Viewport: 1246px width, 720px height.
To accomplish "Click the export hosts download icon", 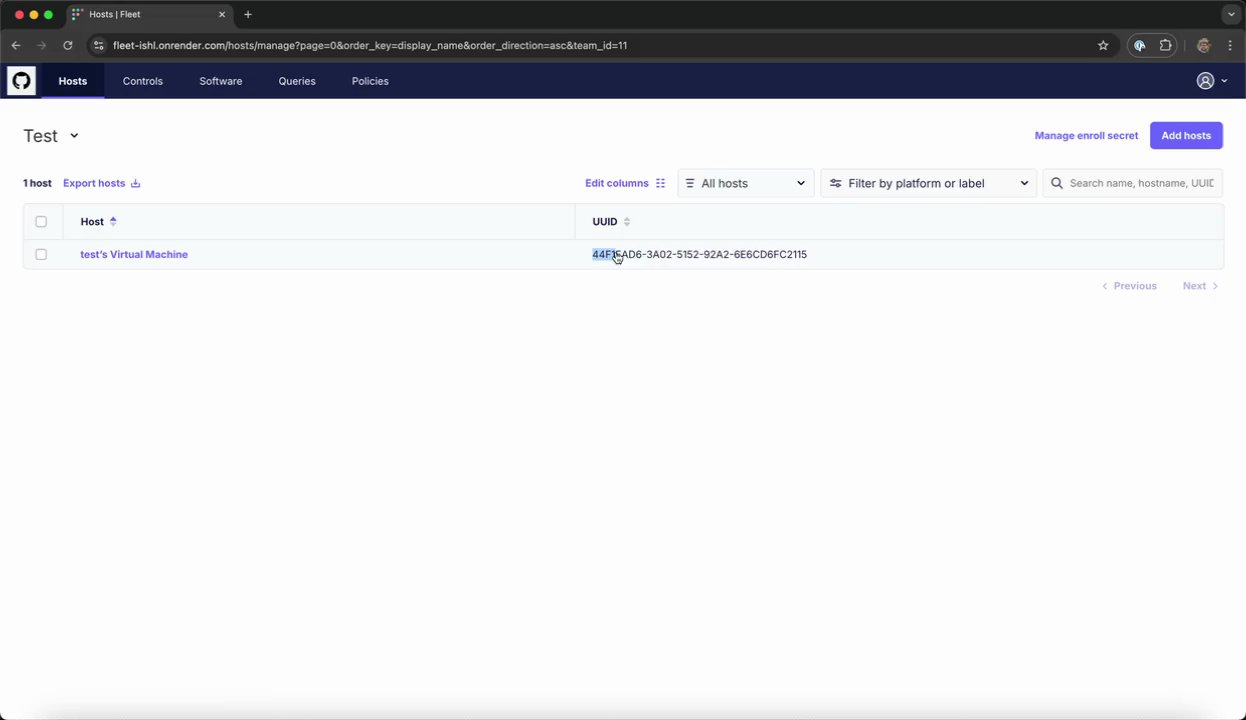I will pos(136,183).
